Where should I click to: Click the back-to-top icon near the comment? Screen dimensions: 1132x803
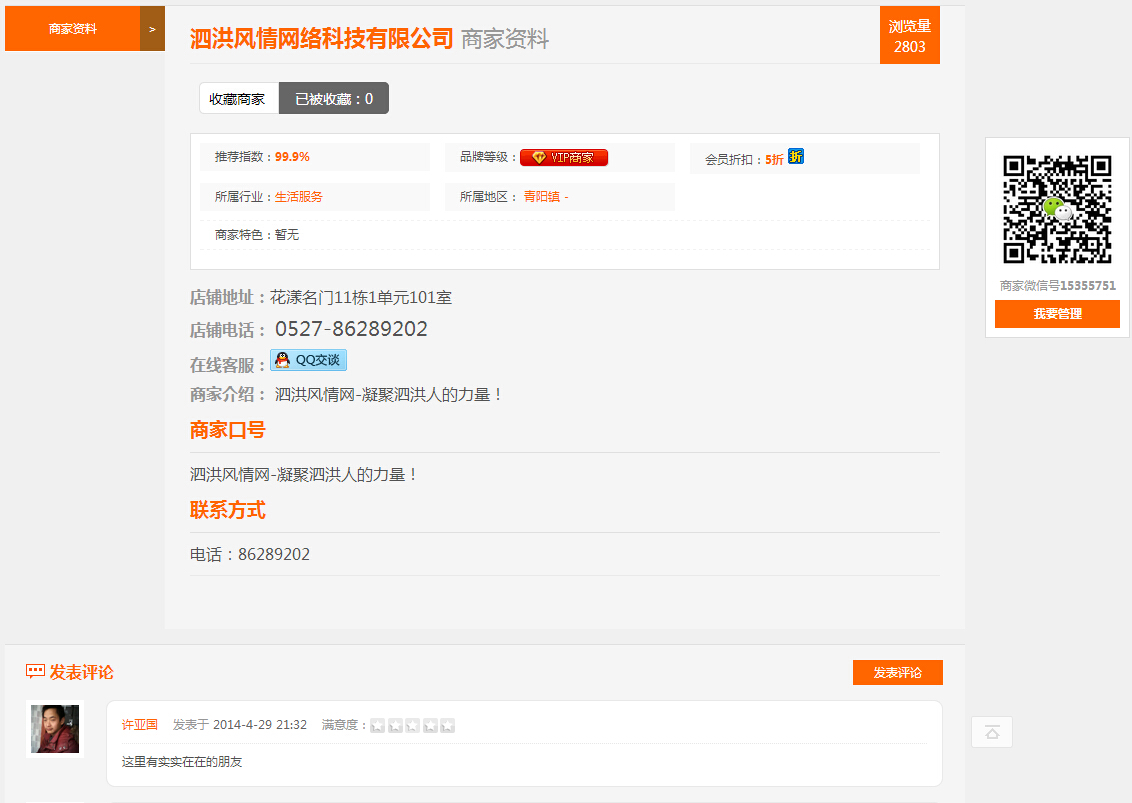coord(991,732)
